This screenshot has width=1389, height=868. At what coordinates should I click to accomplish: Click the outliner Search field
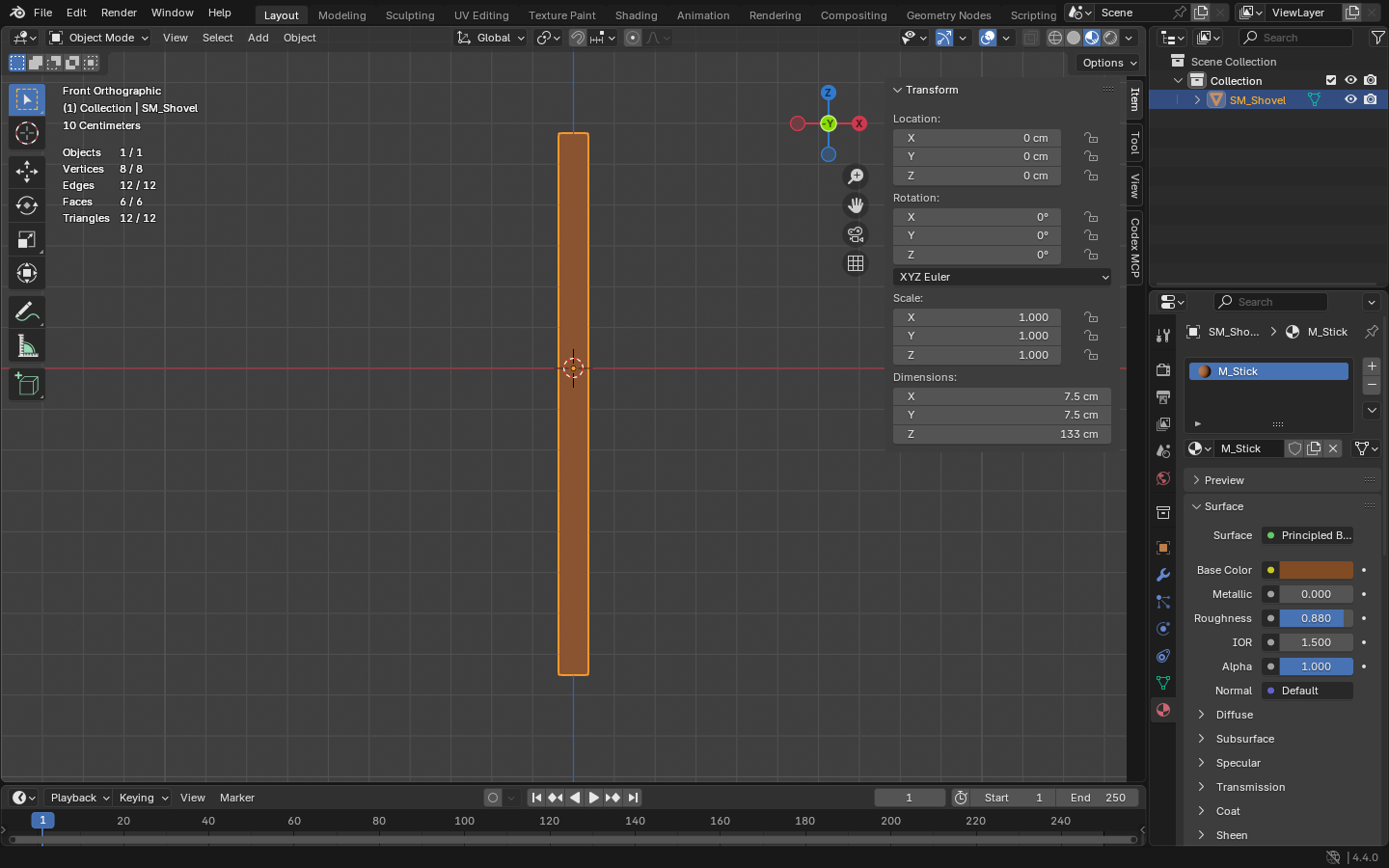pyautogui.click(x=1295, y=38)
